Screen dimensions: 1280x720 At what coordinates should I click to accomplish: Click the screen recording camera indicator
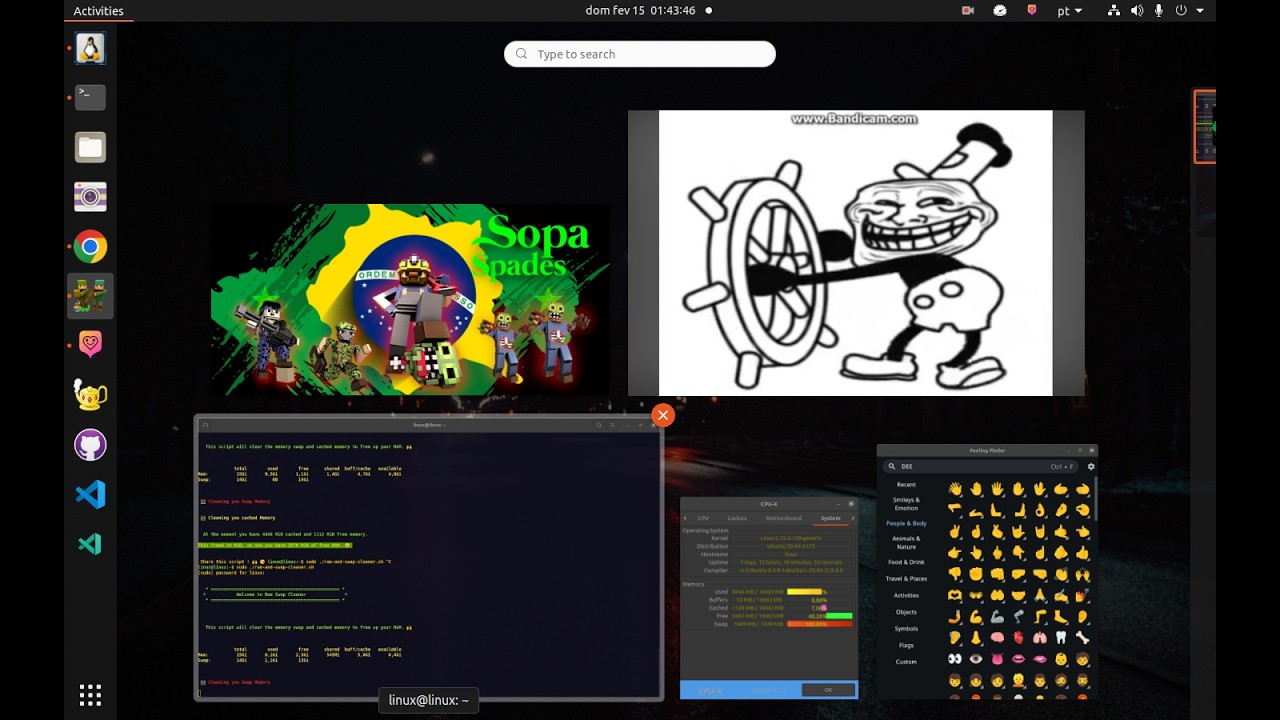[x=968, y=11]
